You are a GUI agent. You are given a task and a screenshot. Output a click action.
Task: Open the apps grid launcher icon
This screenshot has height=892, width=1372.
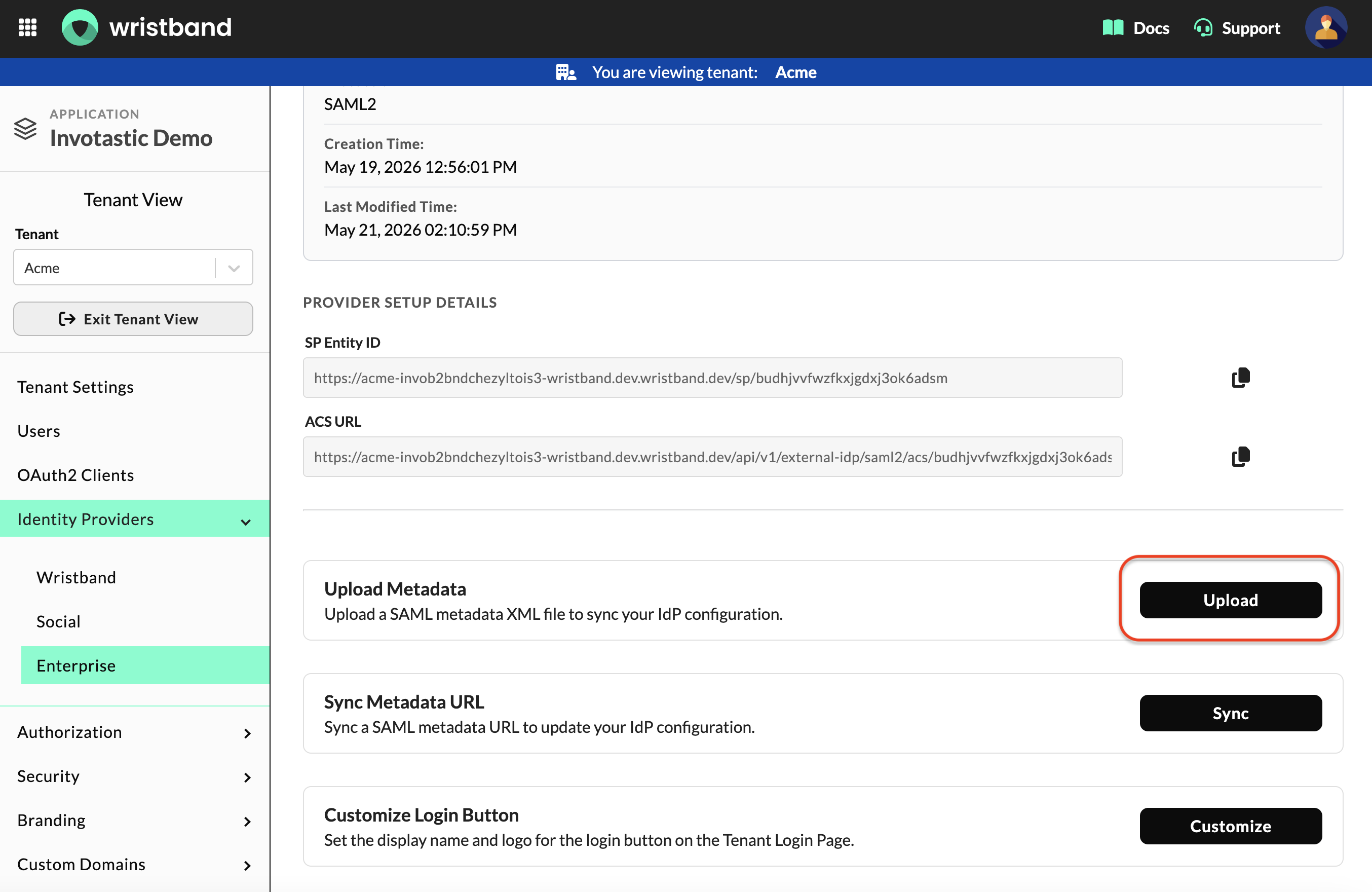28,28
